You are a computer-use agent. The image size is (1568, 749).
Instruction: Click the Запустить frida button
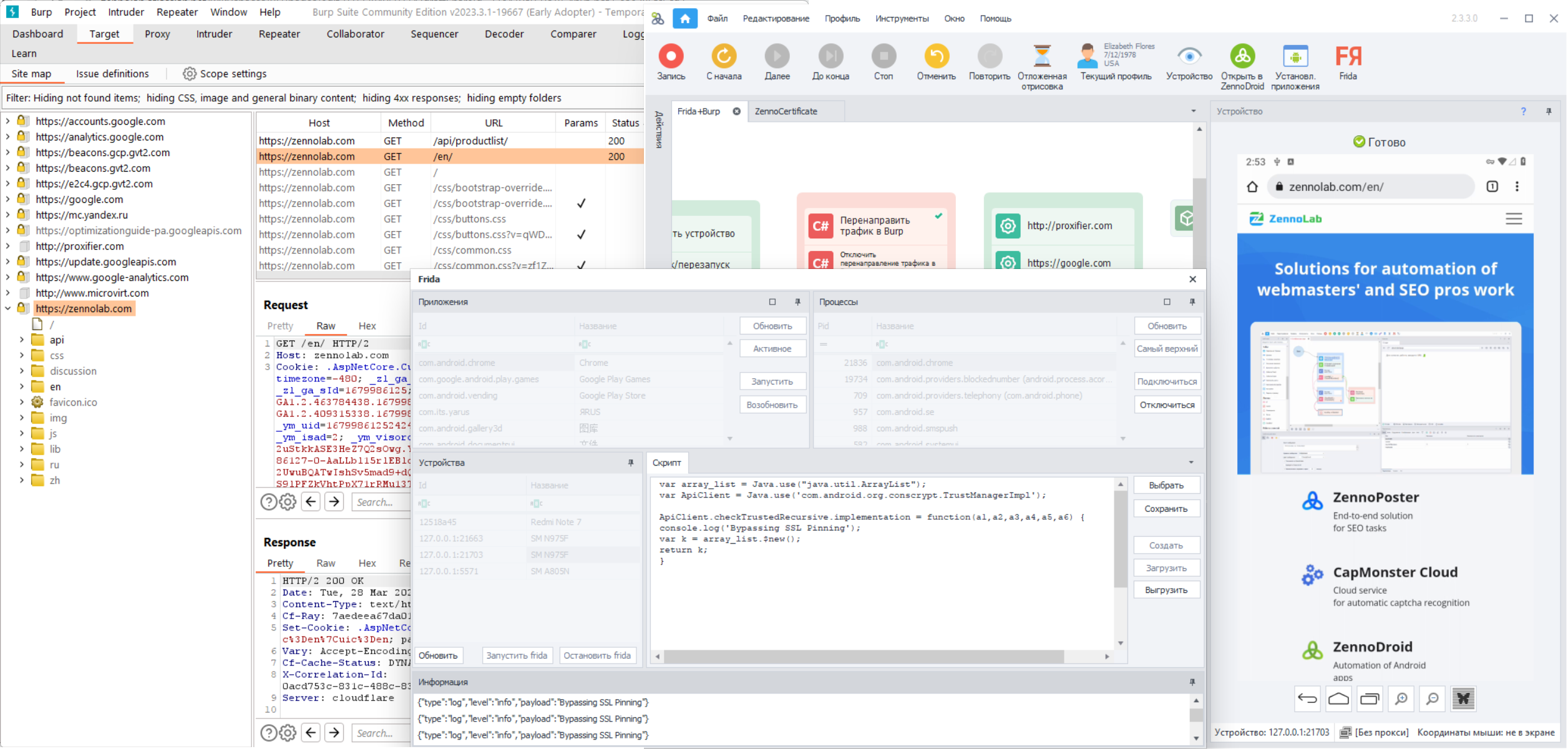pyautogui.click(x=517, y=655)
